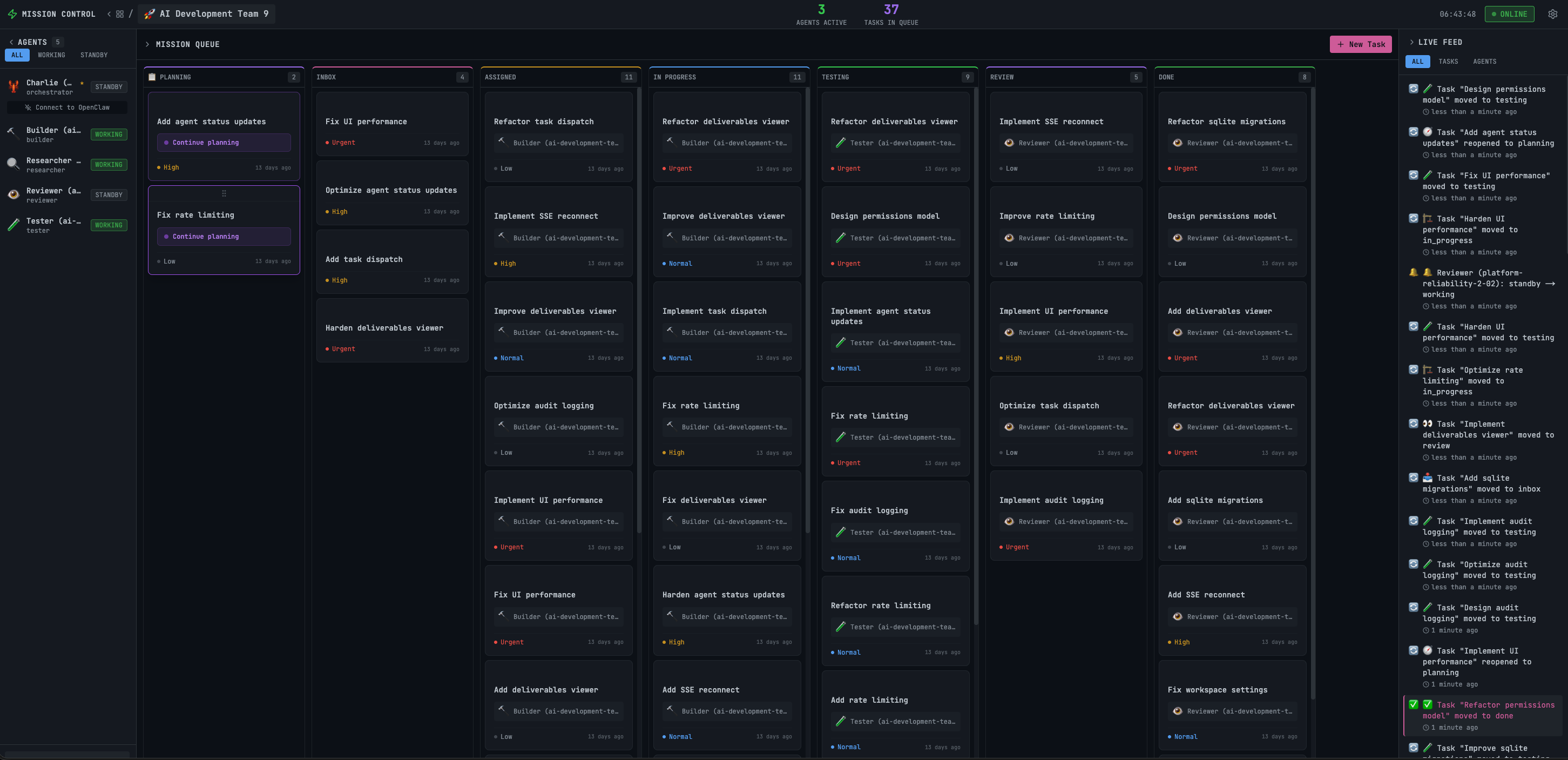Expand the LIVE FEED panel chevron
Image resolution: width=1568 pixels, height=760 pixels.
click(x=1411, y=42)
